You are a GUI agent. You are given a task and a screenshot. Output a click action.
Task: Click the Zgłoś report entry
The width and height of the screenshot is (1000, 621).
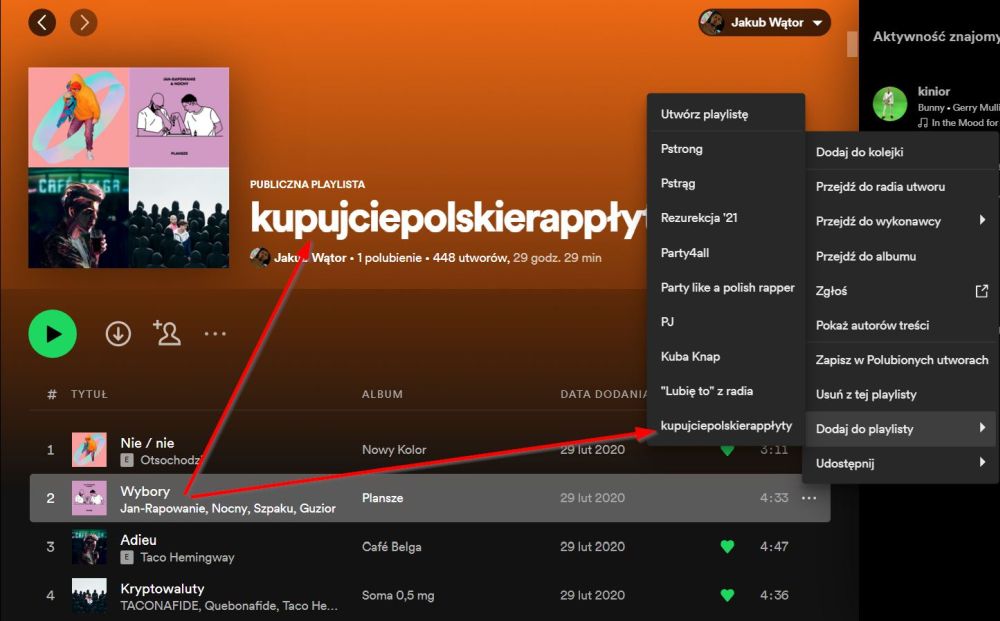[x=901, y=290]
